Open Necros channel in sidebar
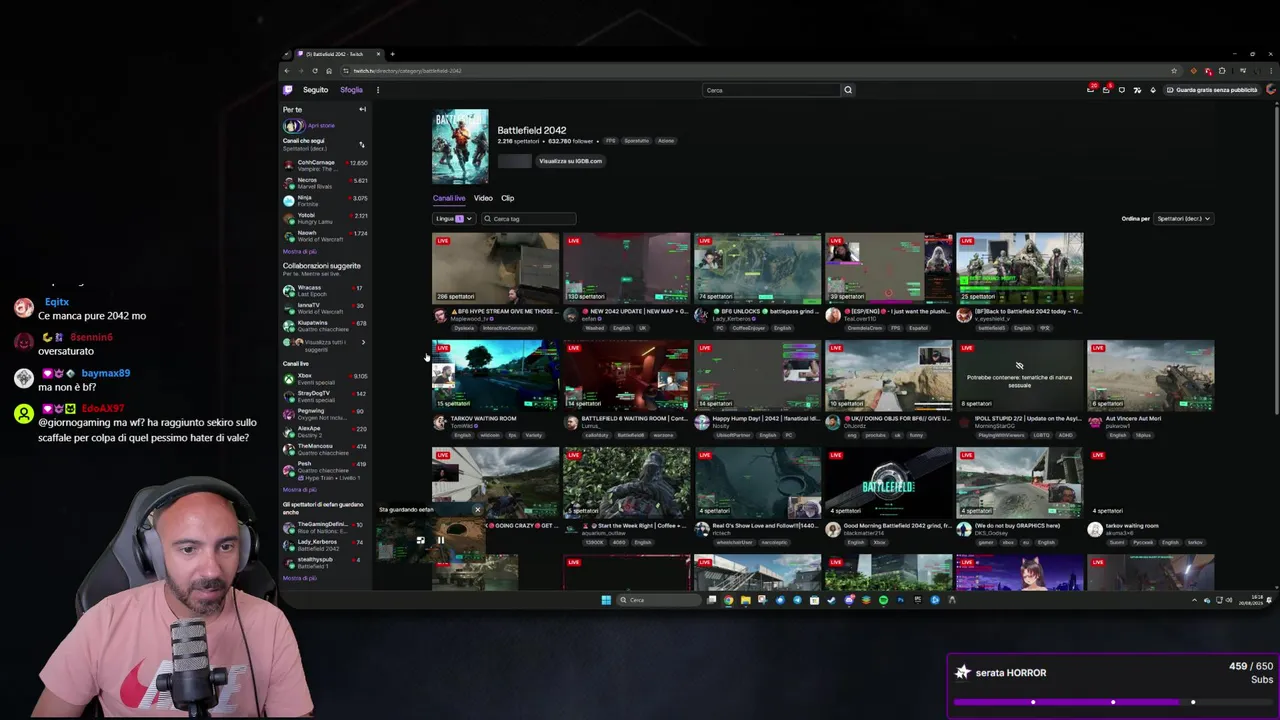Screen dimensions: 1280x720 (325, 183)
